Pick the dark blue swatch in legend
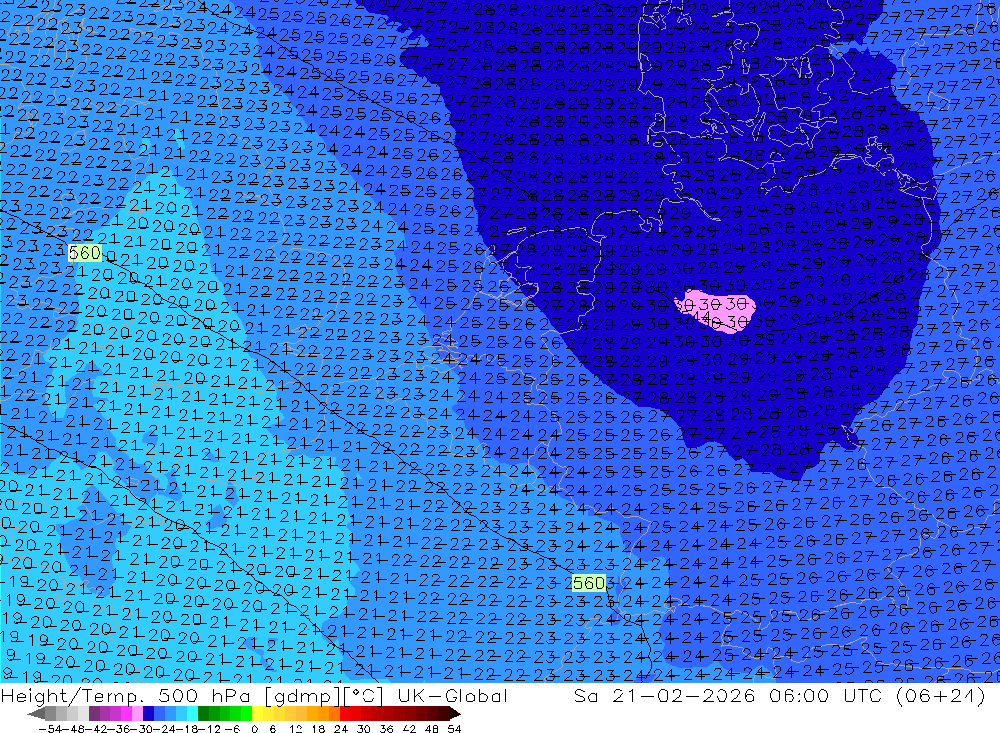1000x733 pixels. click(x=149, y=714)
